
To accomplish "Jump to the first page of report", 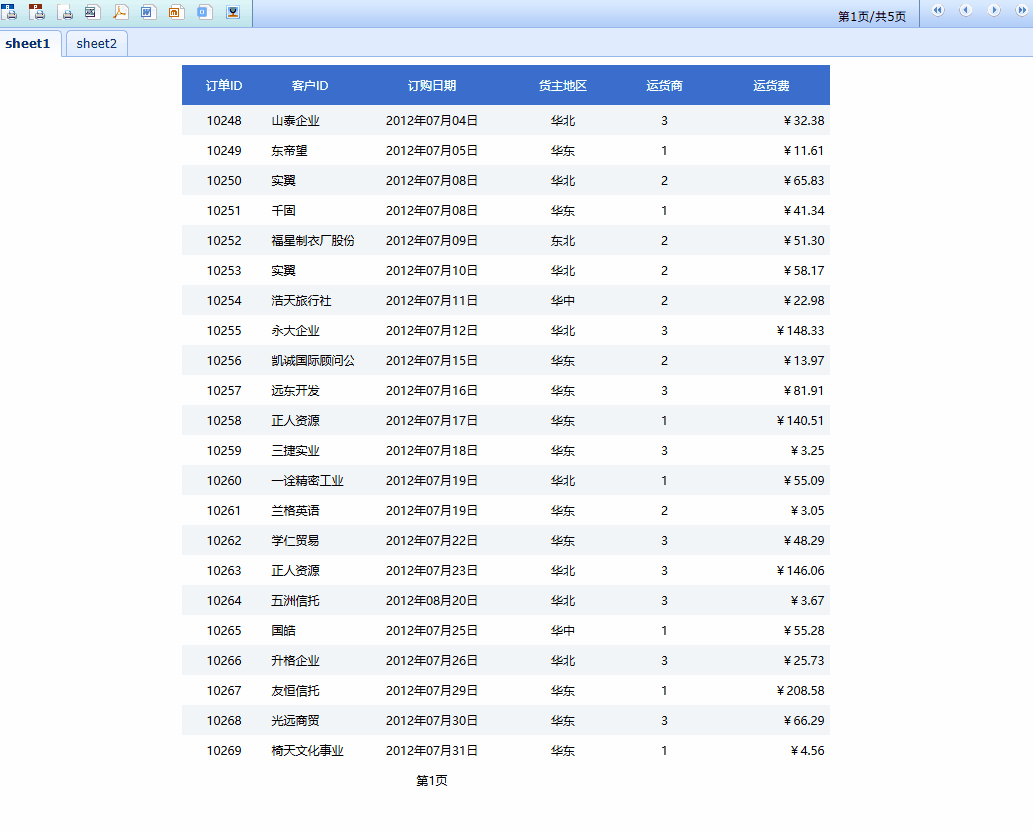I will click(x=938, y=10).
